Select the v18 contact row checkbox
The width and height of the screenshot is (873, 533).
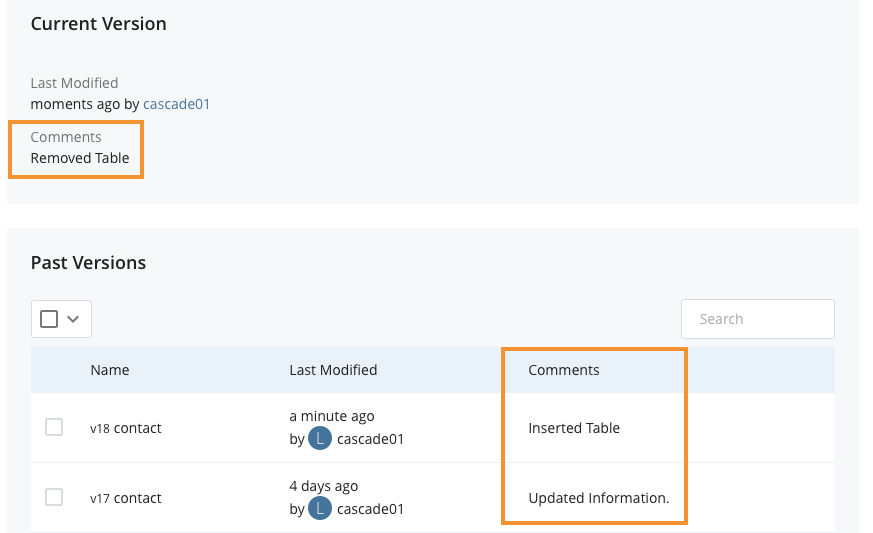(54, 427)
